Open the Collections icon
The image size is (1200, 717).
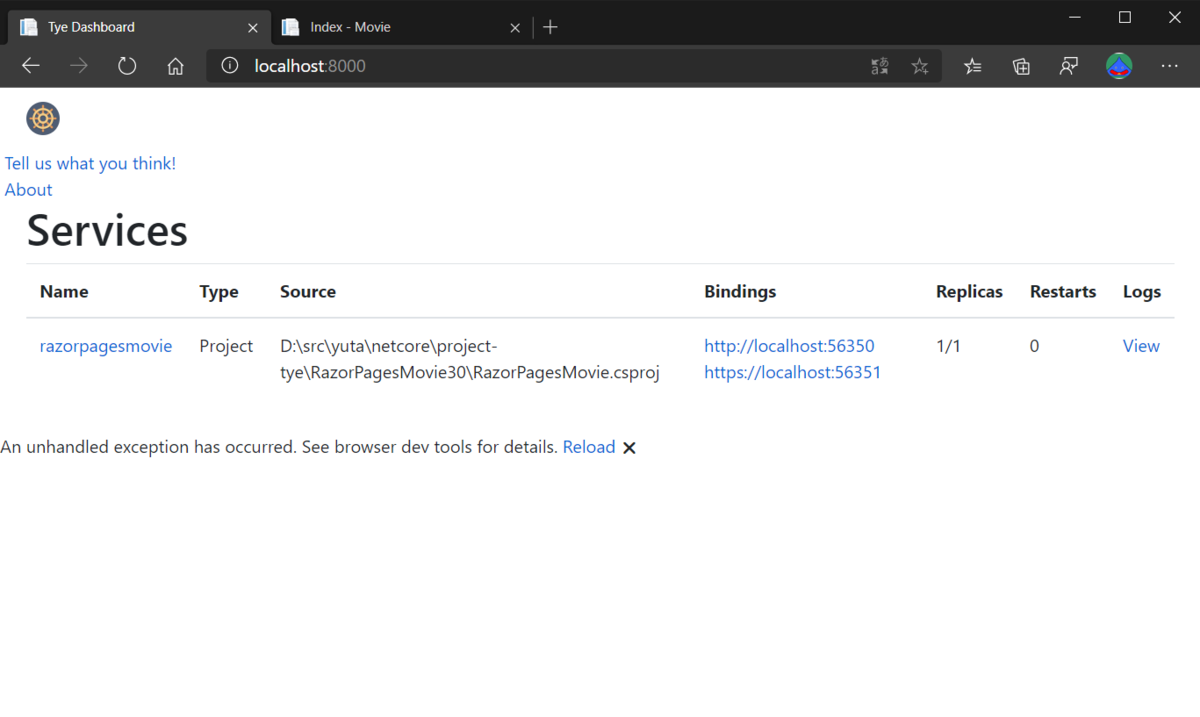pyautogui.click(x=1021, y=66)
